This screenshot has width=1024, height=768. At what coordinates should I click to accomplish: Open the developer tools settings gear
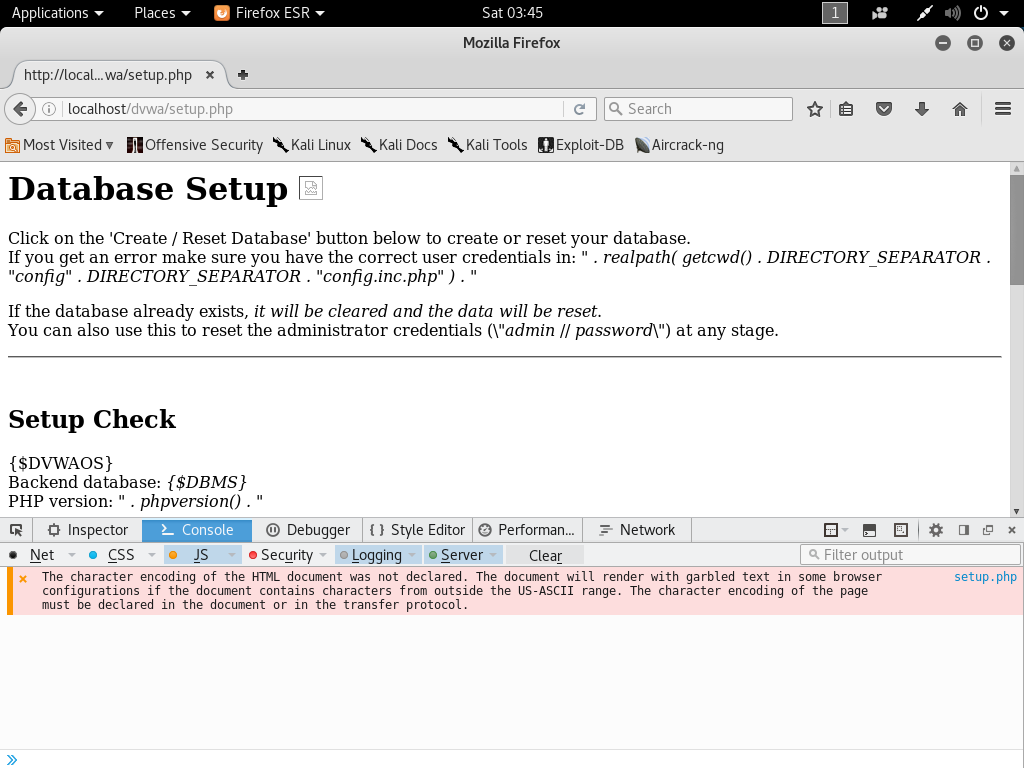[x=935, y=531]
